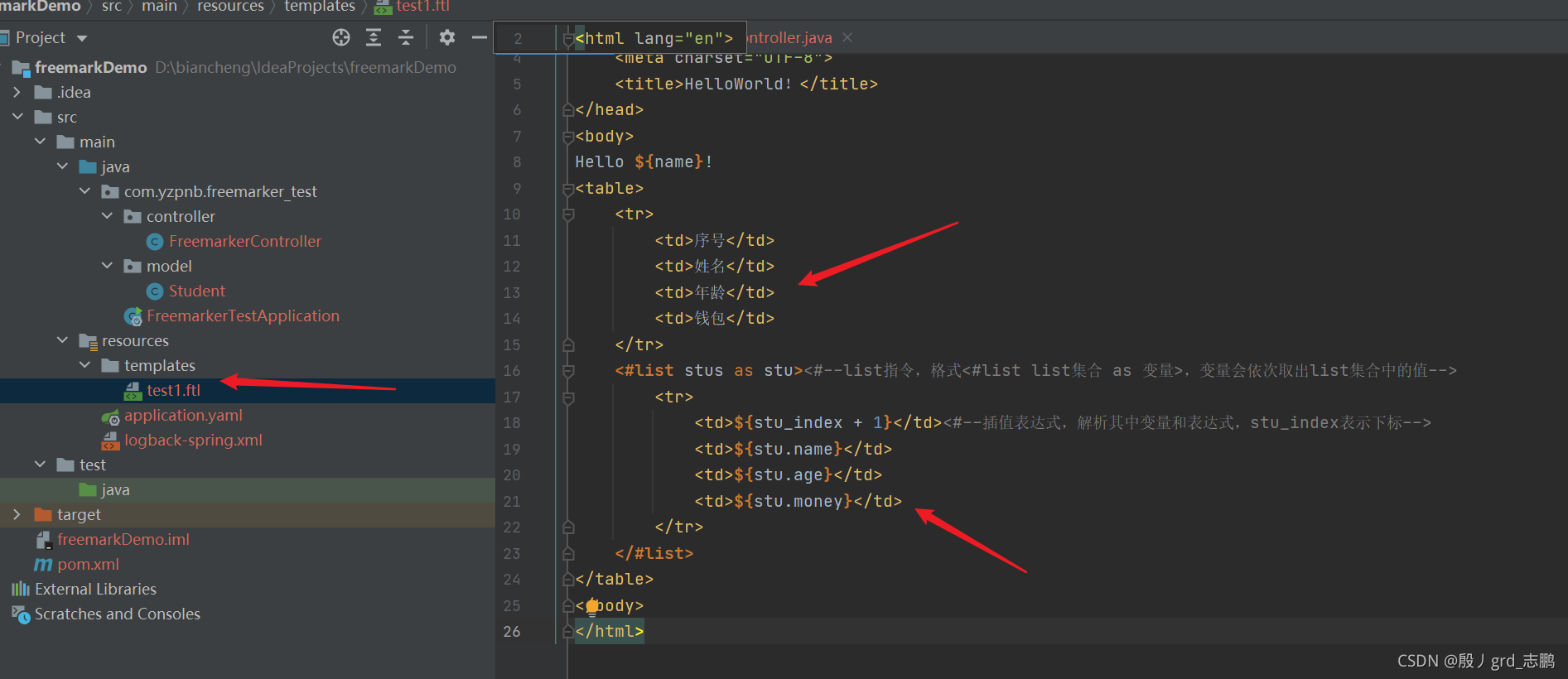Switch to the controller.java editor tab
Screen dimensions: 1568x679
[789, 37]
